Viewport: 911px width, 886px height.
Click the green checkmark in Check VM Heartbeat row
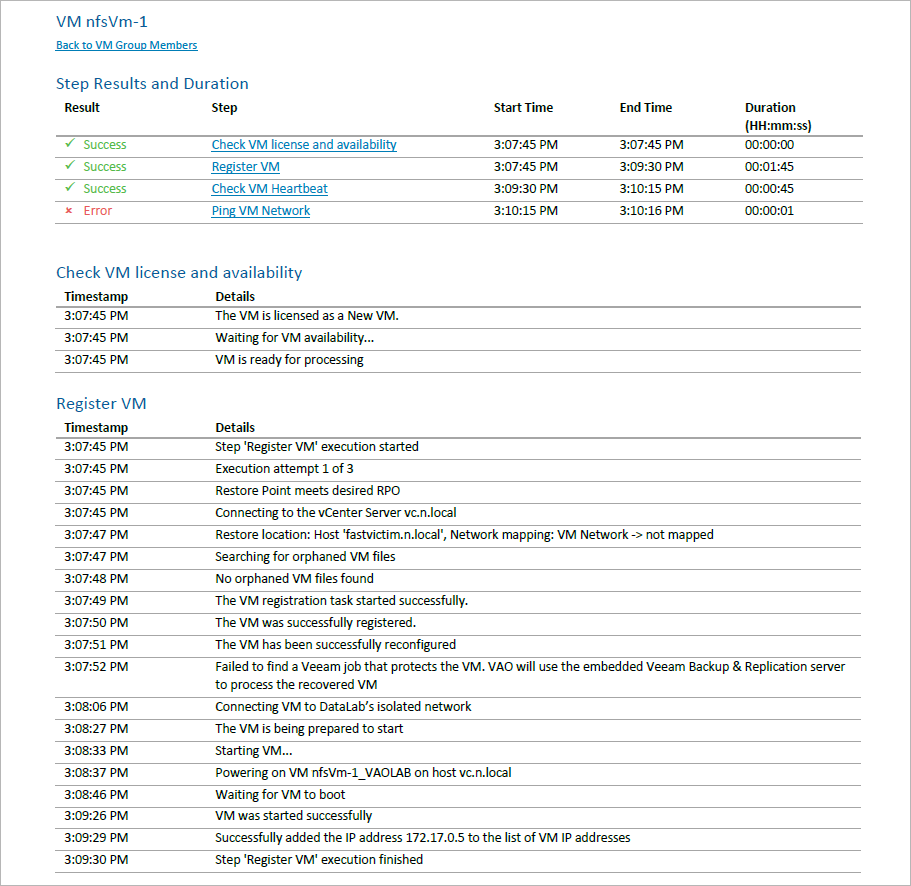click(70, 187)
